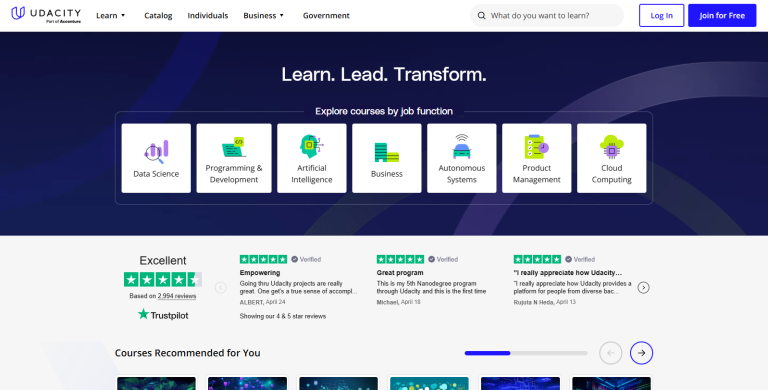The height and width of the screenshot is (390, 768).
Task: Click Verified badge on Albert's review
Action: [x=306, y=259]
